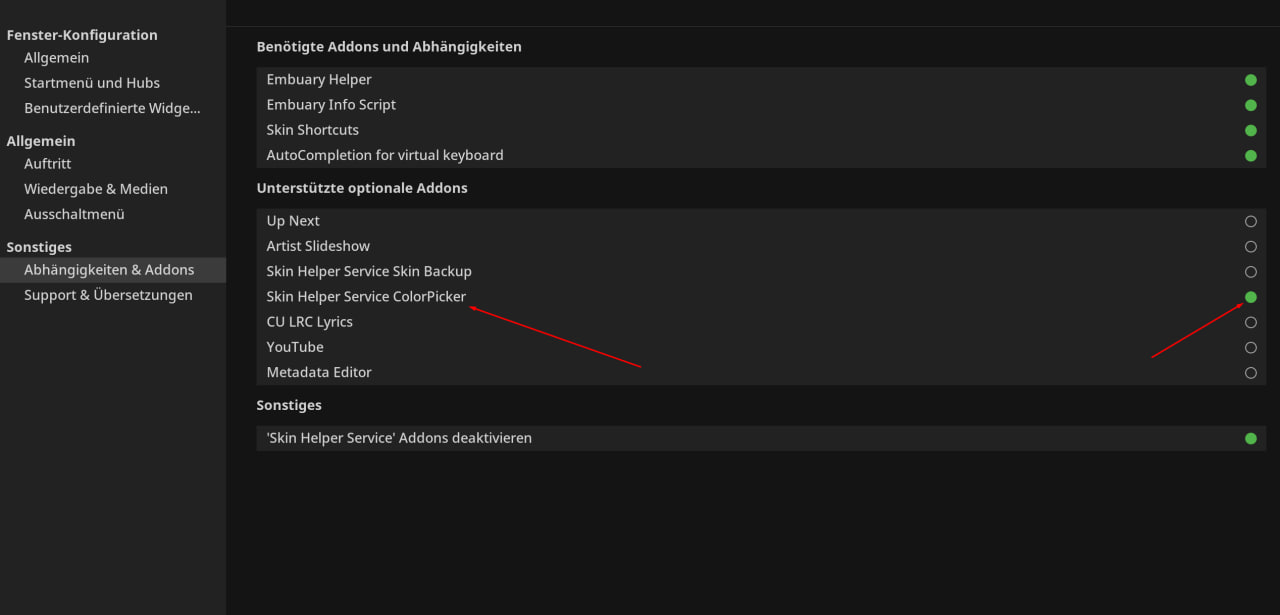The width and height of the screenshot is (1280, 615).
Task: Open Allgemein under Fenster-Konfiguration
Action: tap(56, 58)
